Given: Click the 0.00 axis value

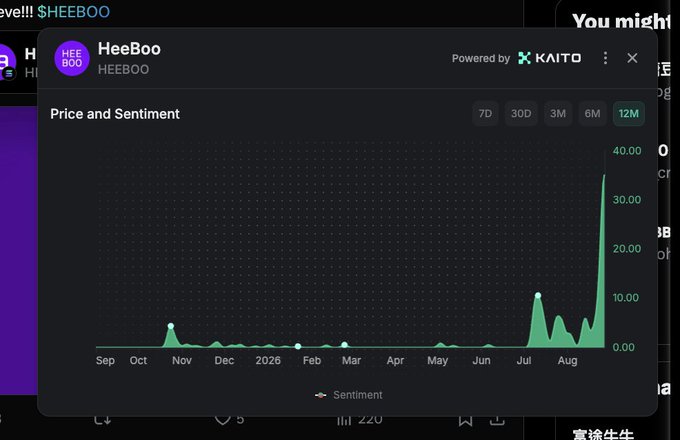Looking at the screenshot, I should [624, 347].
